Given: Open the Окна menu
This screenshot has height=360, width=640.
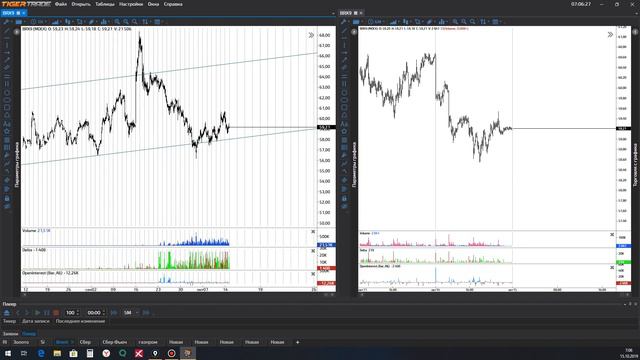Looking at the screenshot, I should pos(153,4).
